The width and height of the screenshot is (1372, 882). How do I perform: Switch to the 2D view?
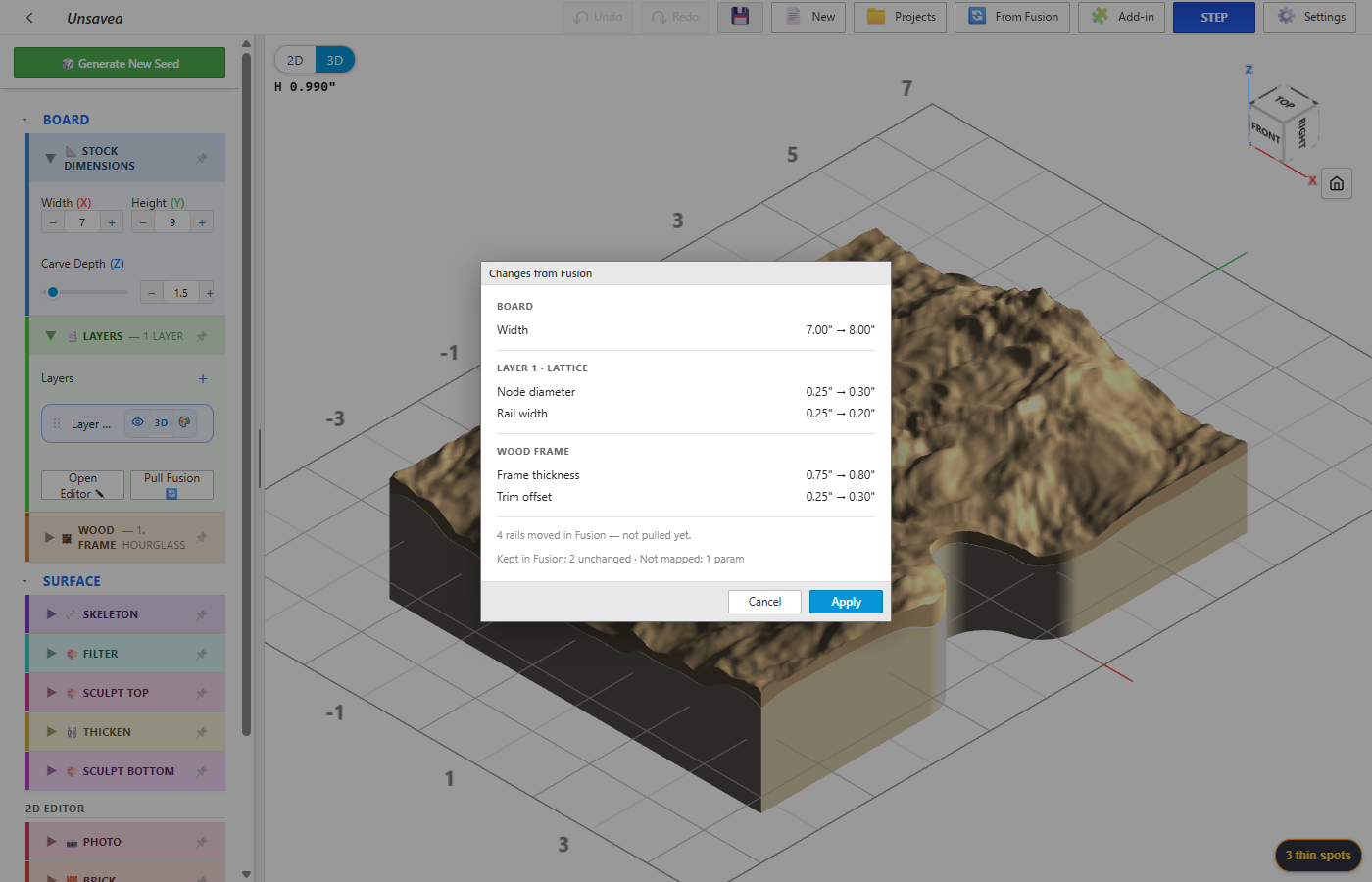coord(295,60)
